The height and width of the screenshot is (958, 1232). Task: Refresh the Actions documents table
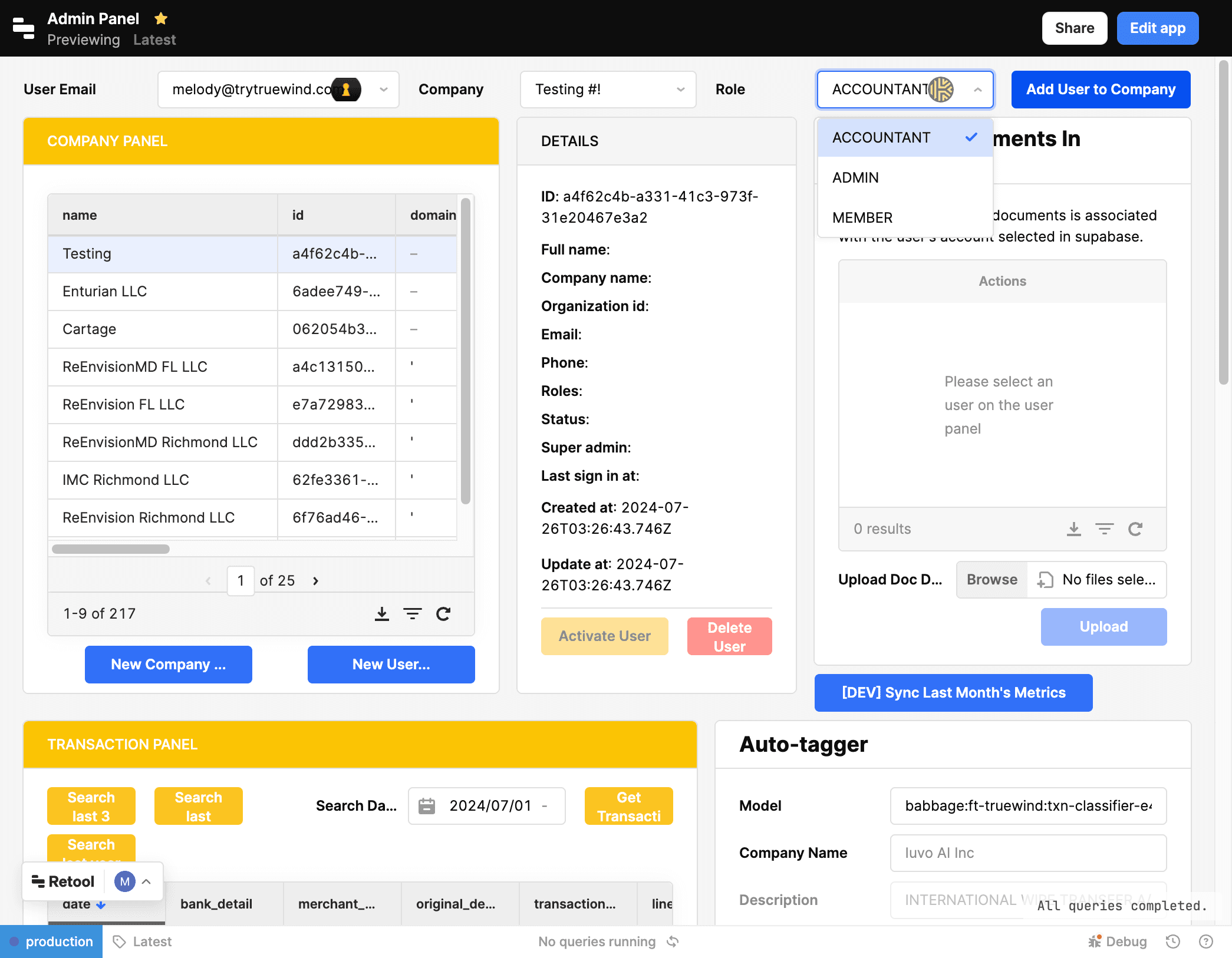tap(1137, 528)
